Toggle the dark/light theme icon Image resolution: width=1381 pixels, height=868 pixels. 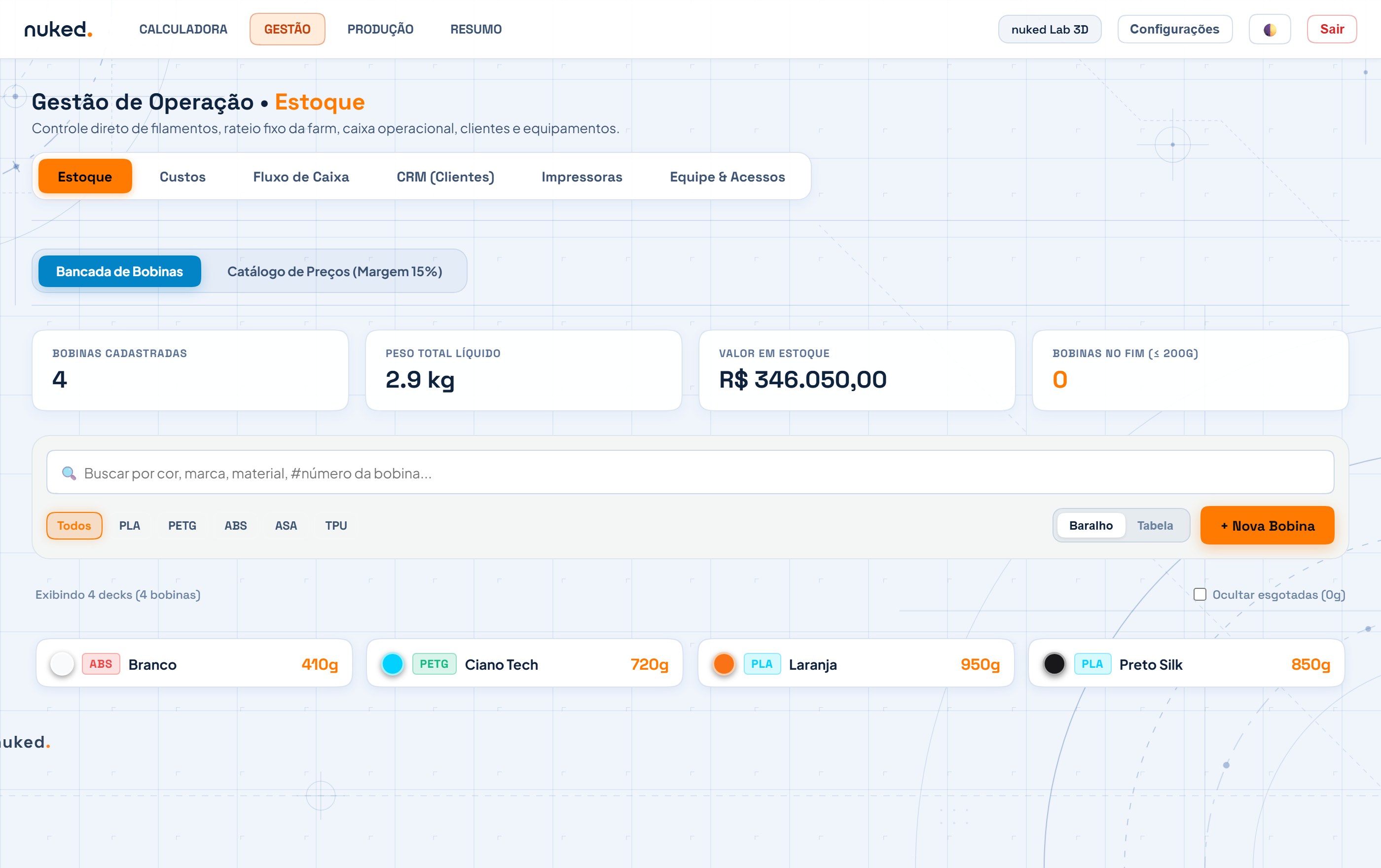click(1270, 29)
